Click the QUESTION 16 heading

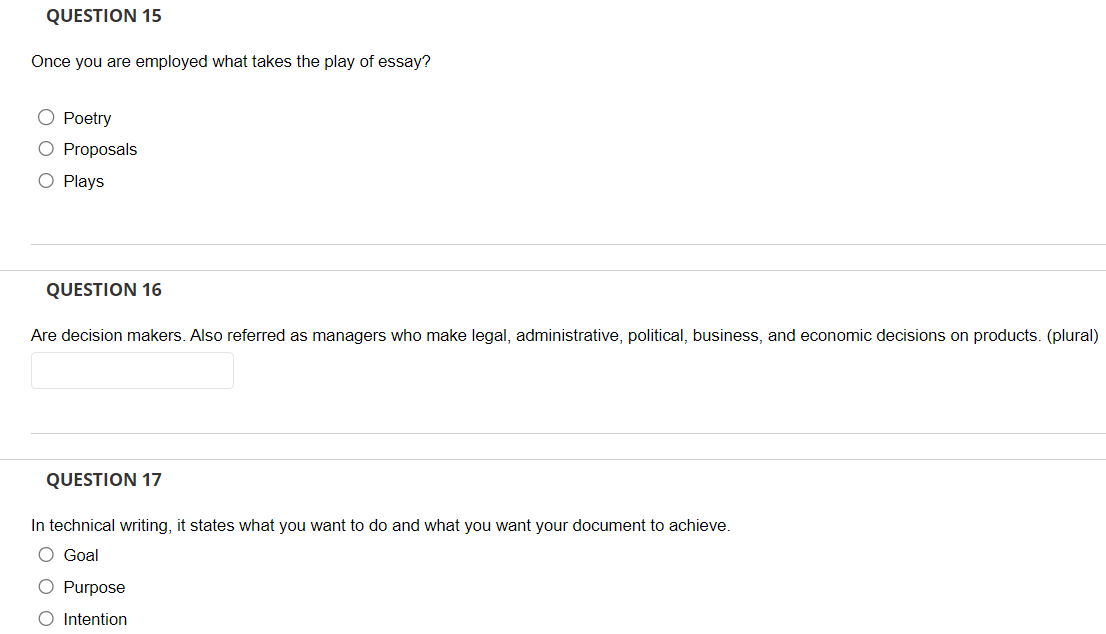104,290
